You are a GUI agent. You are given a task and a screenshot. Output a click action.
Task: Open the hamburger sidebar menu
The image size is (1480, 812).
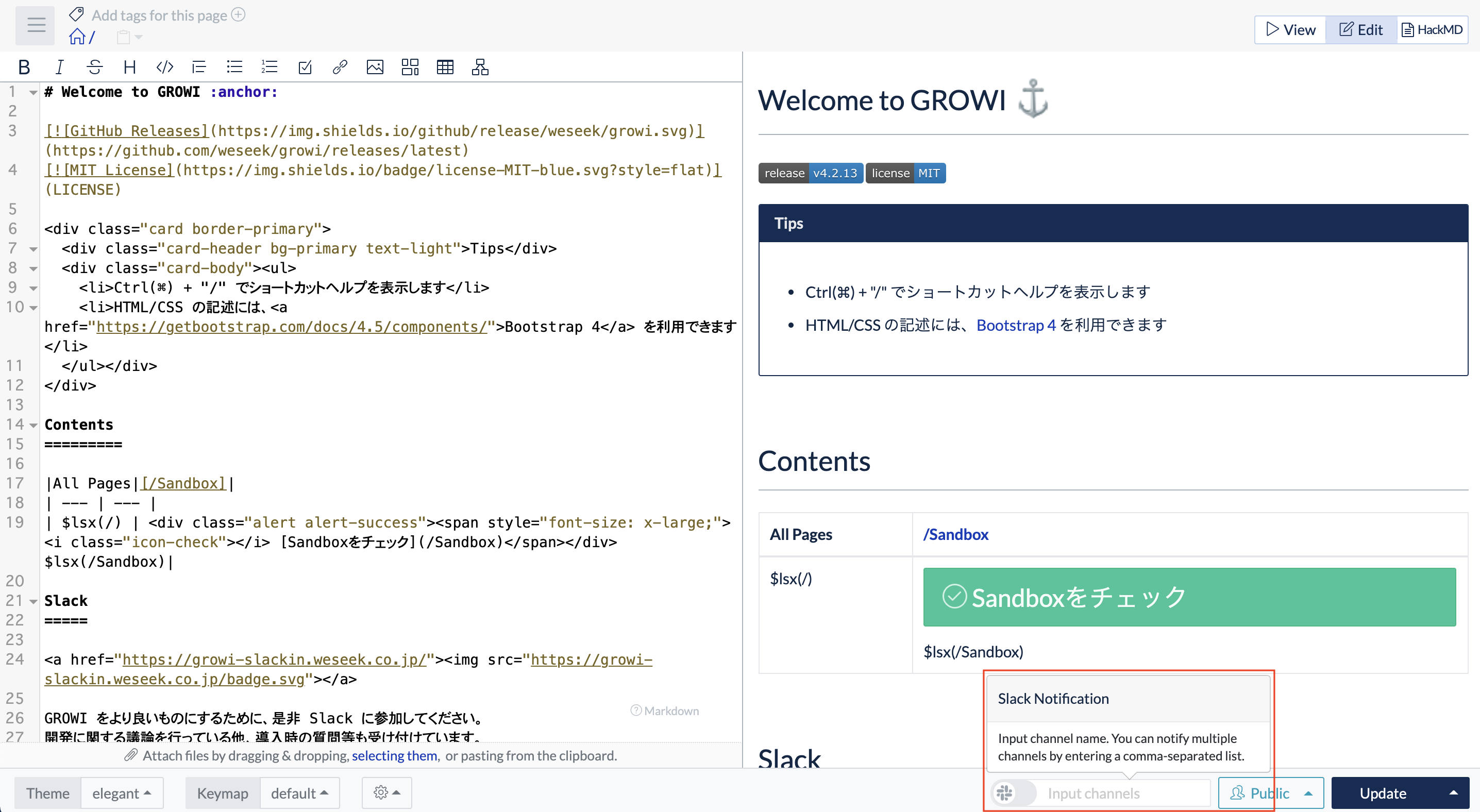pos(36,25)
